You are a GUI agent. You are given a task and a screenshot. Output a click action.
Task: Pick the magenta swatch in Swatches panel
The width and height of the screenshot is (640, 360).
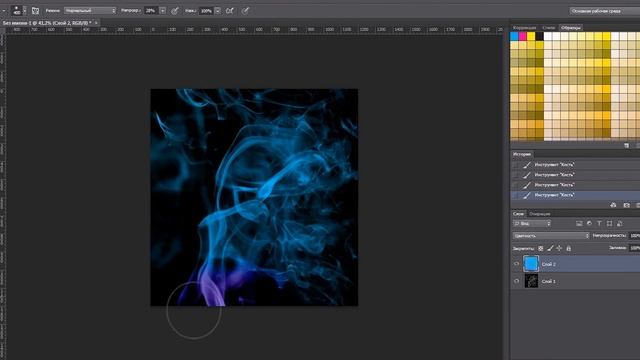point(523,37)
